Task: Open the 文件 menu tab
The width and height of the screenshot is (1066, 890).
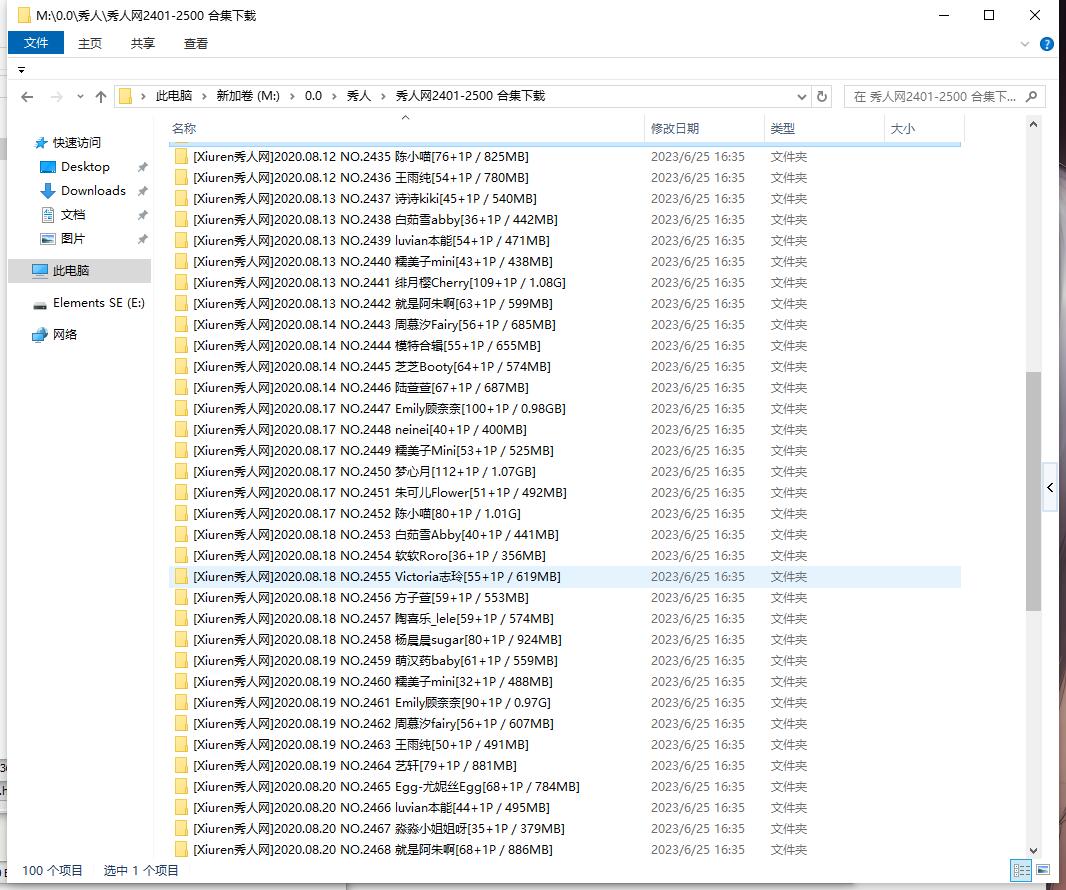Action: click(36, 43)
